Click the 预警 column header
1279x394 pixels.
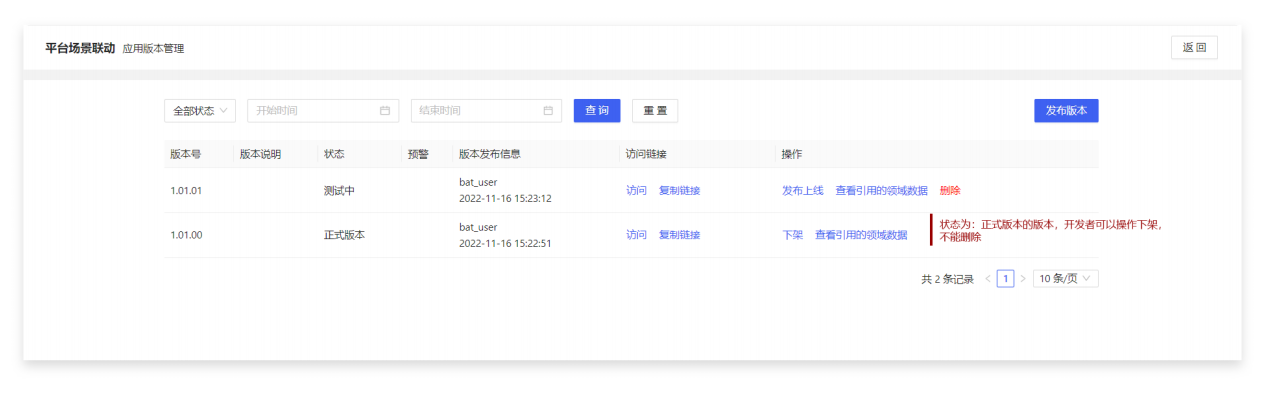[x=418, y=154]
